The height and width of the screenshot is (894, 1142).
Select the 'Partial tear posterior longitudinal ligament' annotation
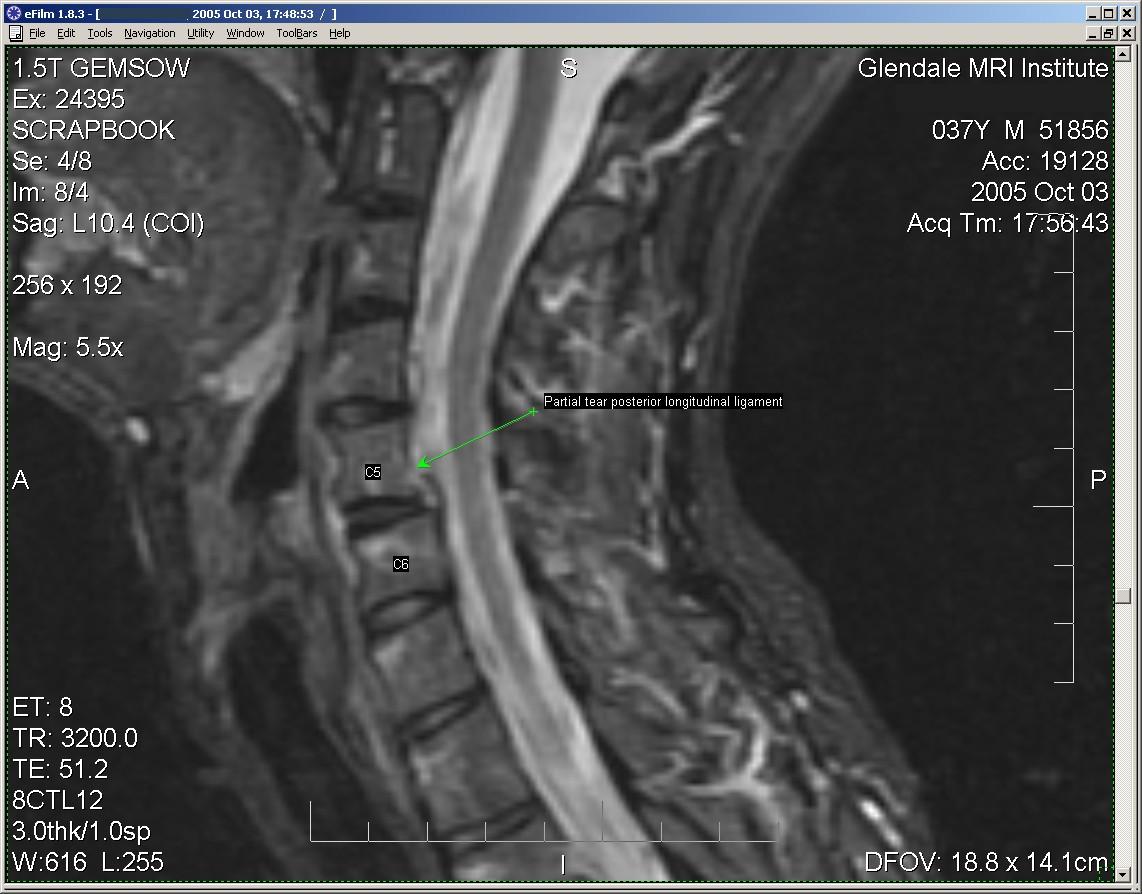pos(663,402)
